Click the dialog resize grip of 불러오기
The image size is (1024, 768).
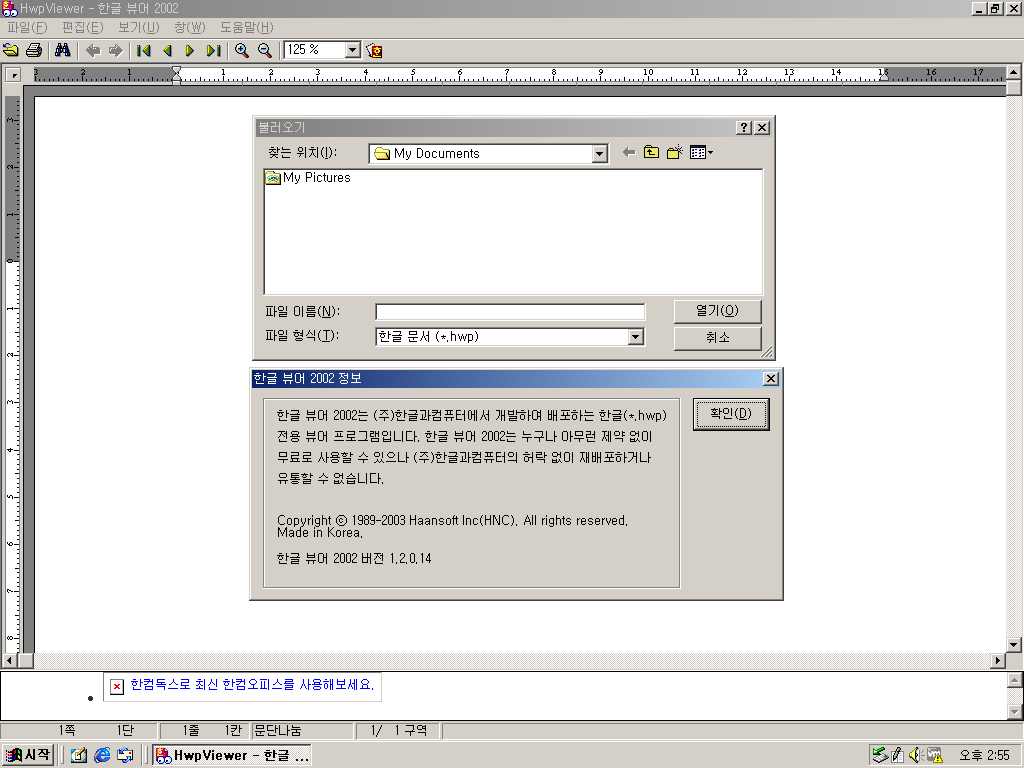pyautogui.click(x=767, y=352)
